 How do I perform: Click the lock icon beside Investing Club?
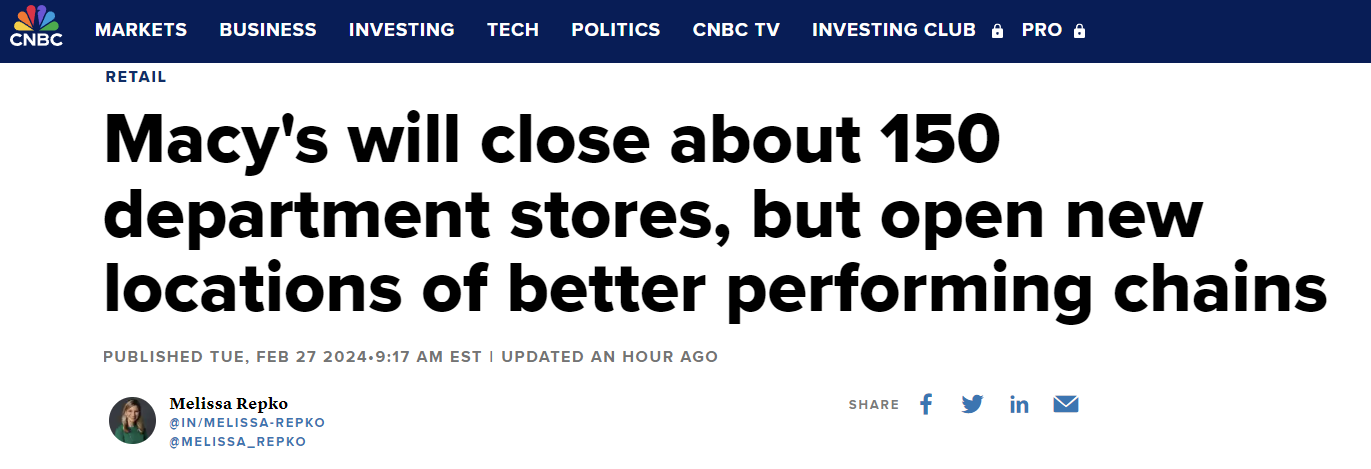coord(997,31)
